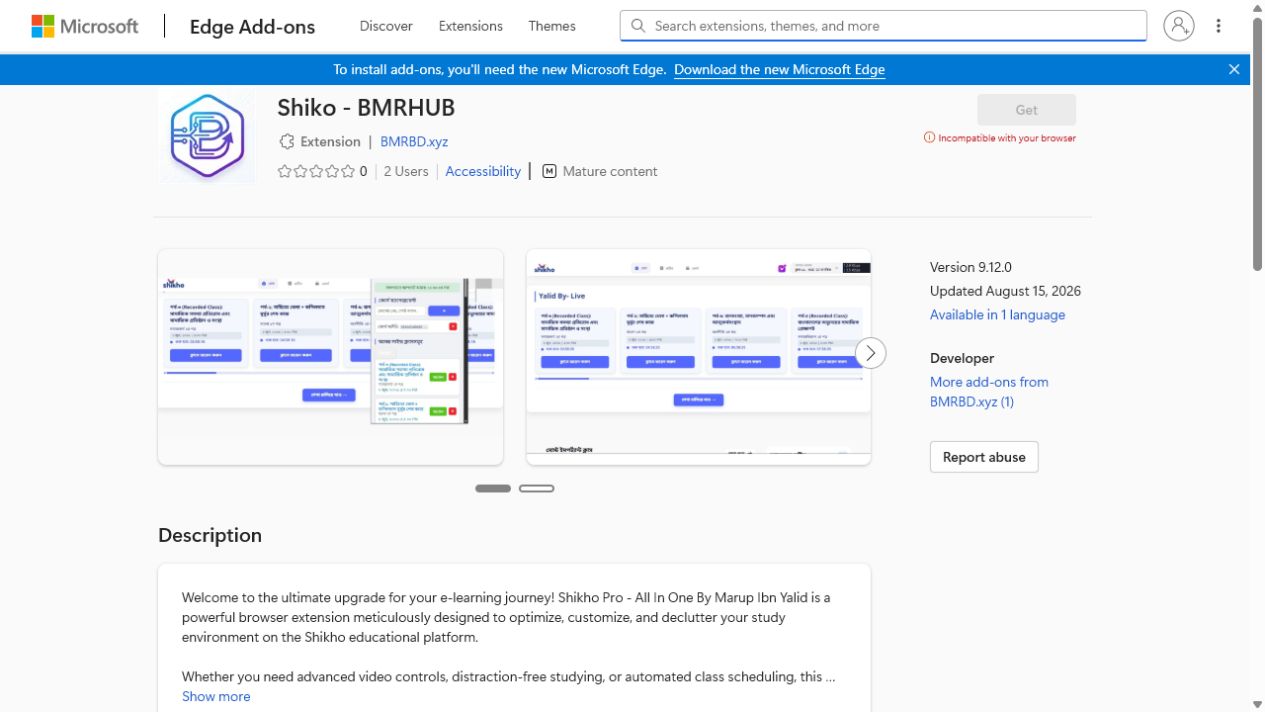
Task: Dismiss the blue install banner
Action: [x=1234, y=69]
